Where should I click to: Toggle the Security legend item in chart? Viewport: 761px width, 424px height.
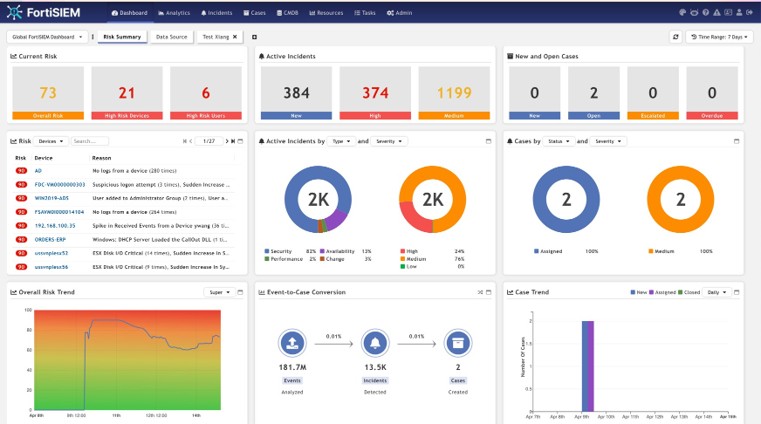(280, 251)
